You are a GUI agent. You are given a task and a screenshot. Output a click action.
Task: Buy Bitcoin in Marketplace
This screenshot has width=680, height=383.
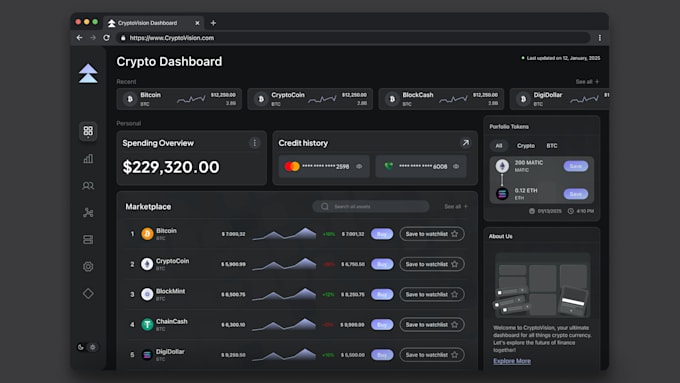pyautogui.click(x=382, y=234)
